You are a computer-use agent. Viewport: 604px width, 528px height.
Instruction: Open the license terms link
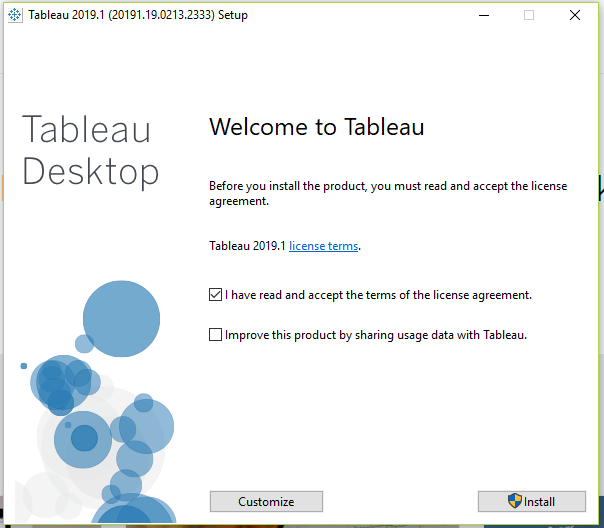(x=324, y=246)
